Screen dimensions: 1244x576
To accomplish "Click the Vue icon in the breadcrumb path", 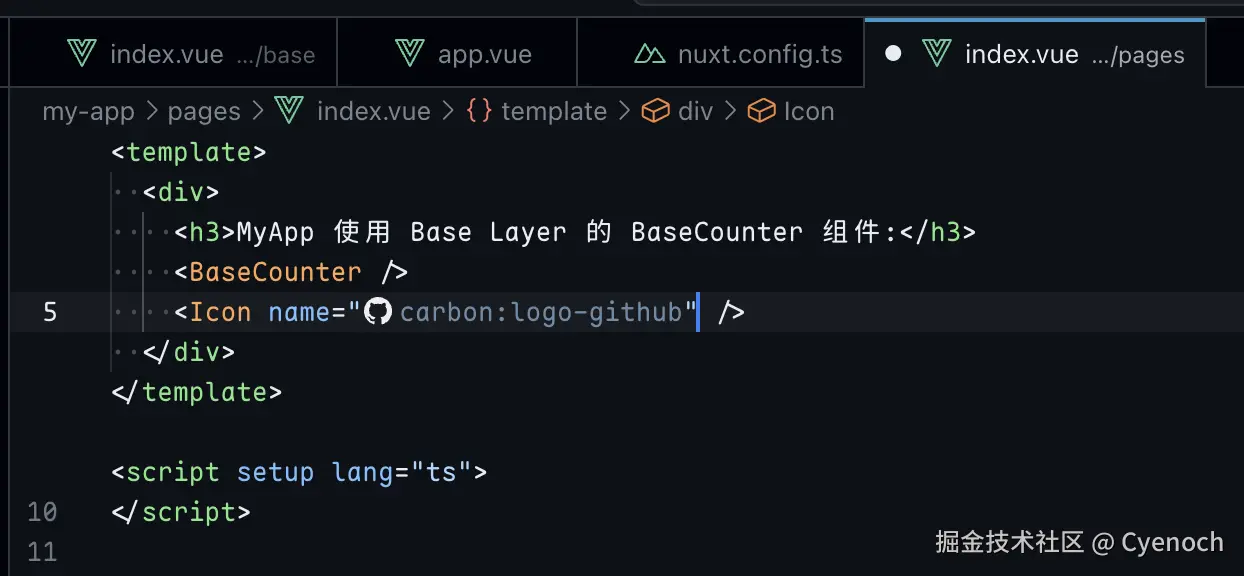I will 289,111.
